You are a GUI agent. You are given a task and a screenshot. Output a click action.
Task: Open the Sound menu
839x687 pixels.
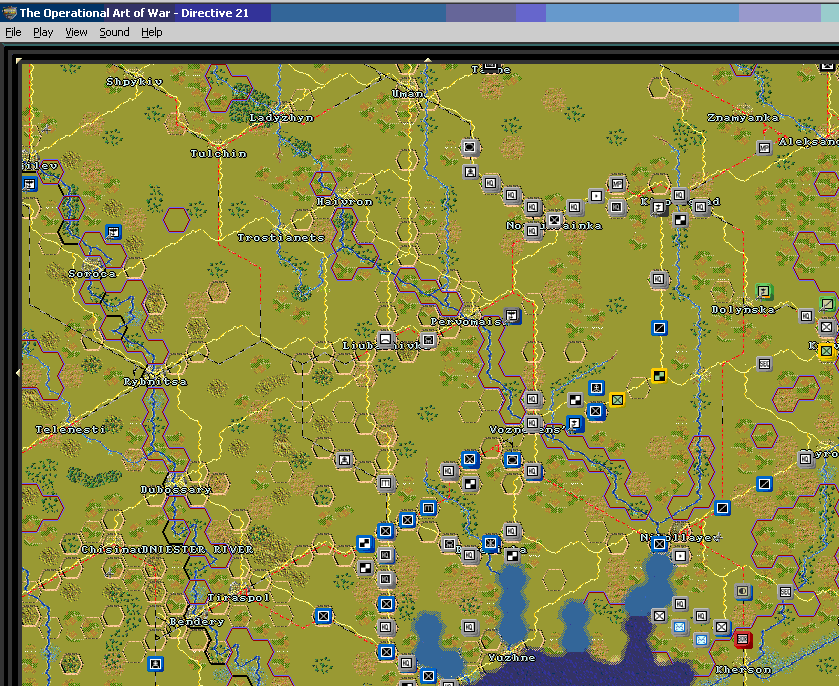(x=114, y=32)
